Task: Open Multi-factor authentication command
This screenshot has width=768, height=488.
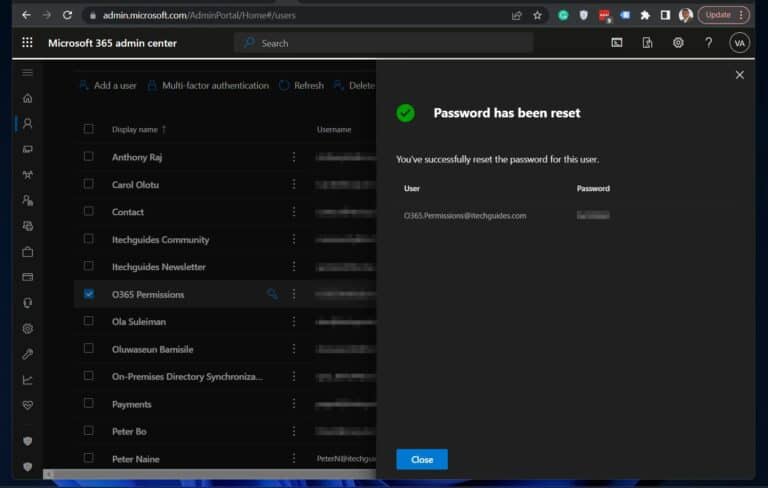Action: (208, 86)
